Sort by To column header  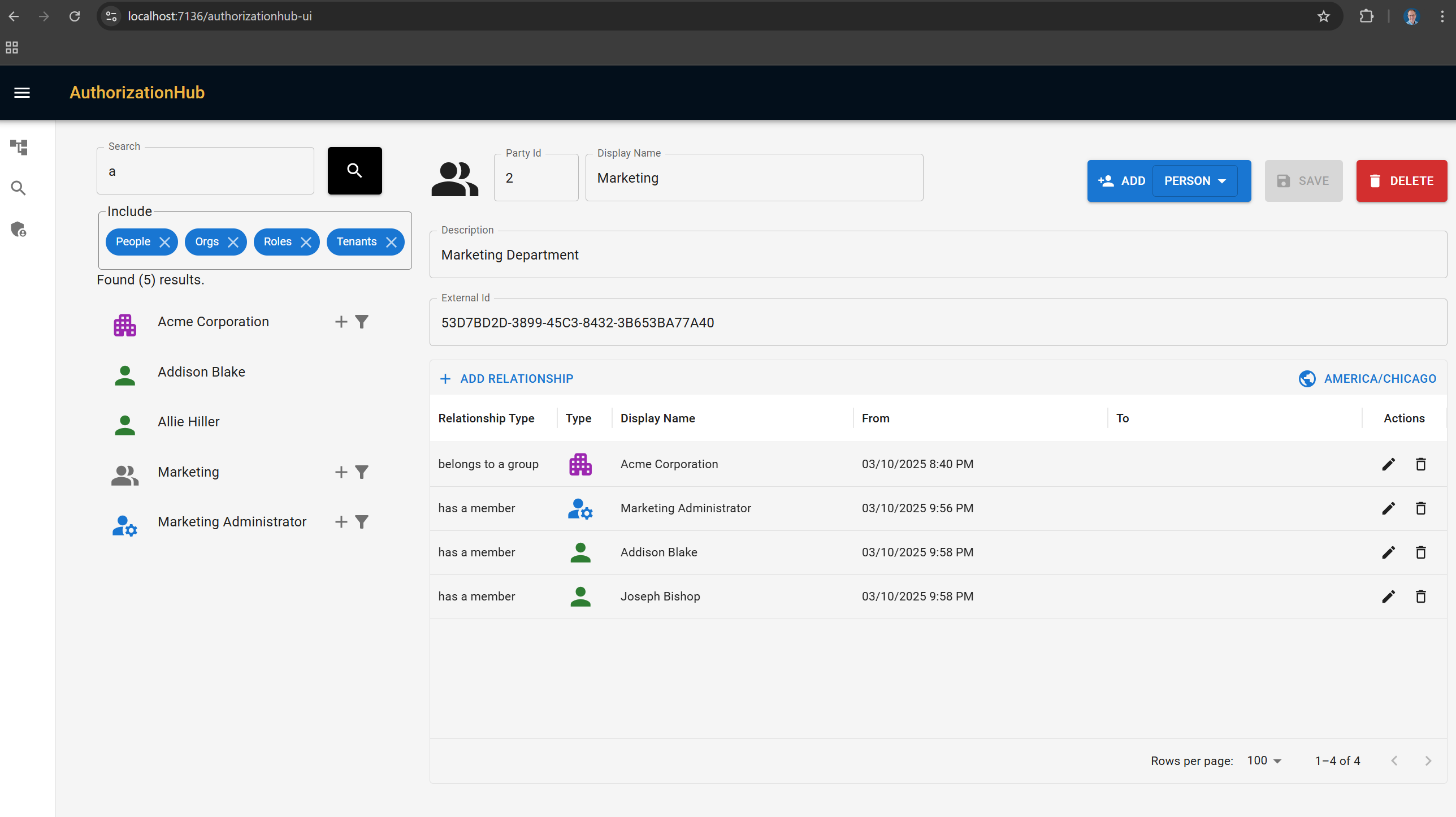click(x=1122, y=418)
